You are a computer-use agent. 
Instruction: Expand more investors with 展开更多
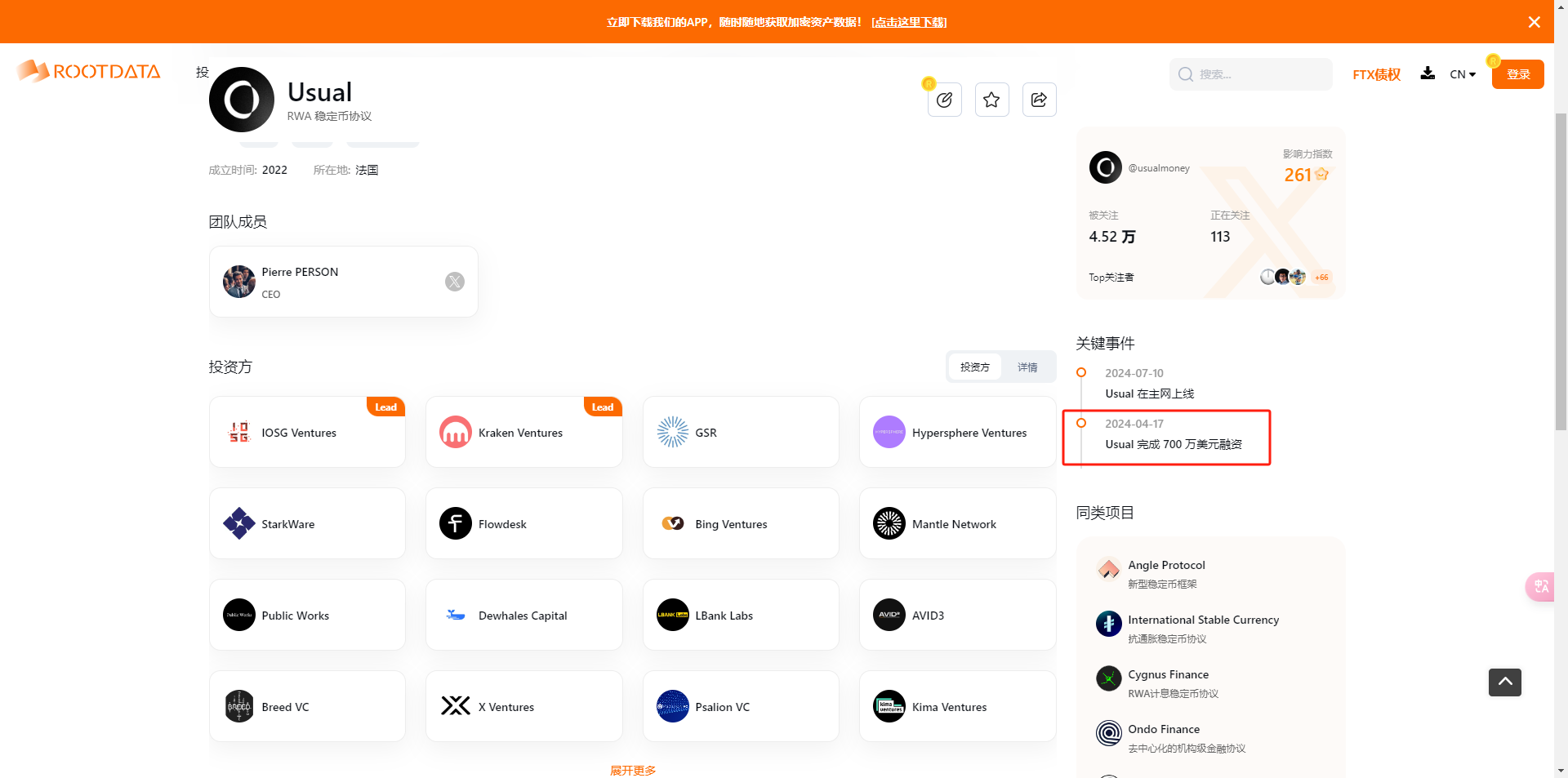pos(633,770)
